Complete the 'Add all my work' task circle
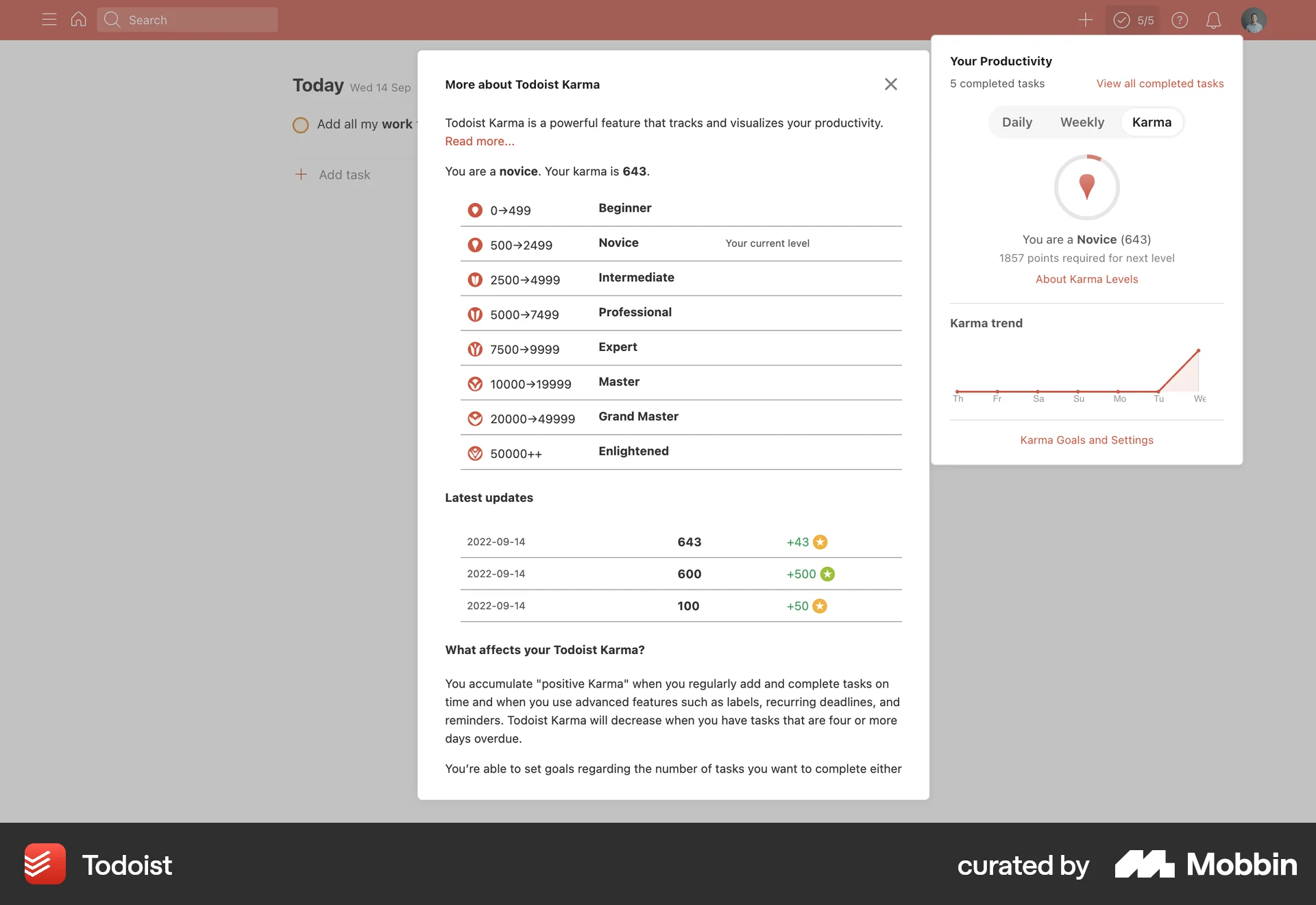Screen dimensions: 1316x905 pos(300,125)
